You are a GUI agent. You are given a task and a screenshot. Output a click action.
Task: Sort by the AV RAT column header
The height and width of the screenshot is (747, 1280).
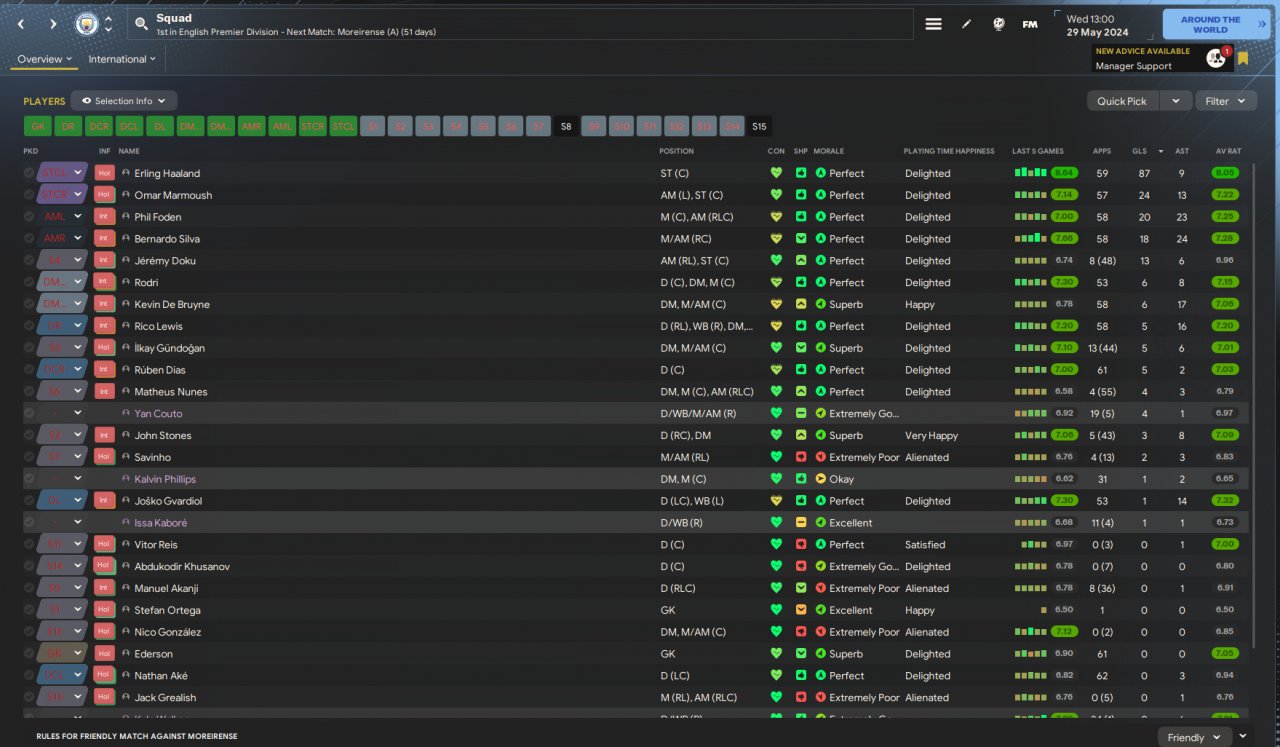tap(1228, 151)
